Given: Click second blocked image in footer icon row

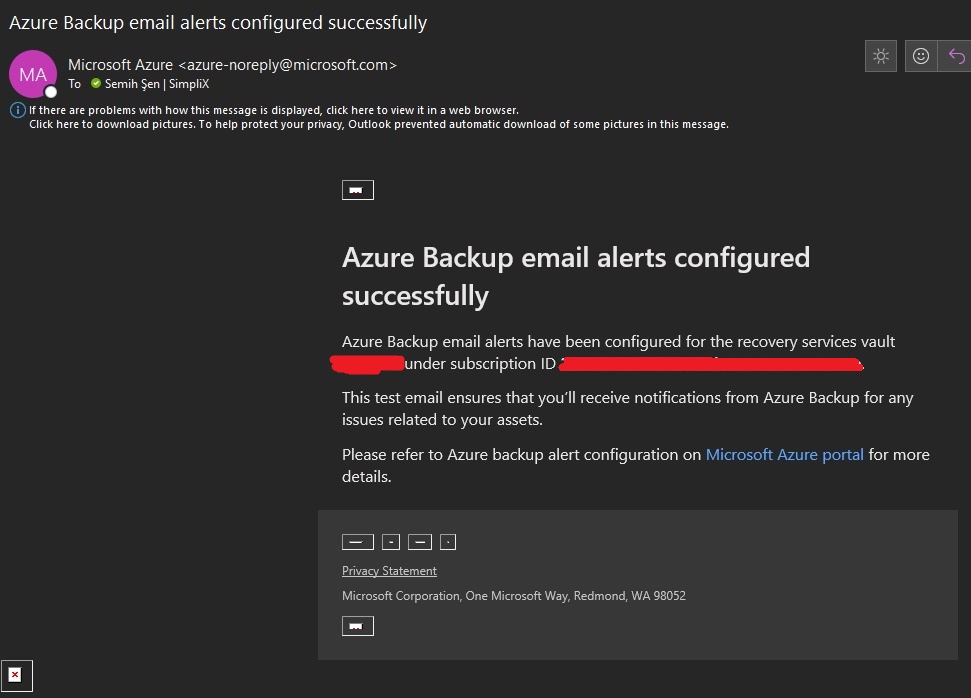Looking at the screenshot, I should pyautogui.click(x=391, y=542).
